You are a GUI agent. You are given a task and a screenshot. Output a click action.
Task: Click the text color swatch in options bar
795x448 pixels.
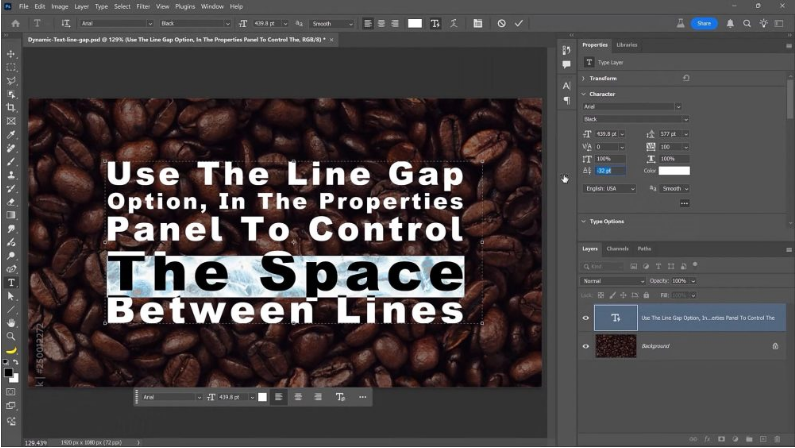[415, 23]
